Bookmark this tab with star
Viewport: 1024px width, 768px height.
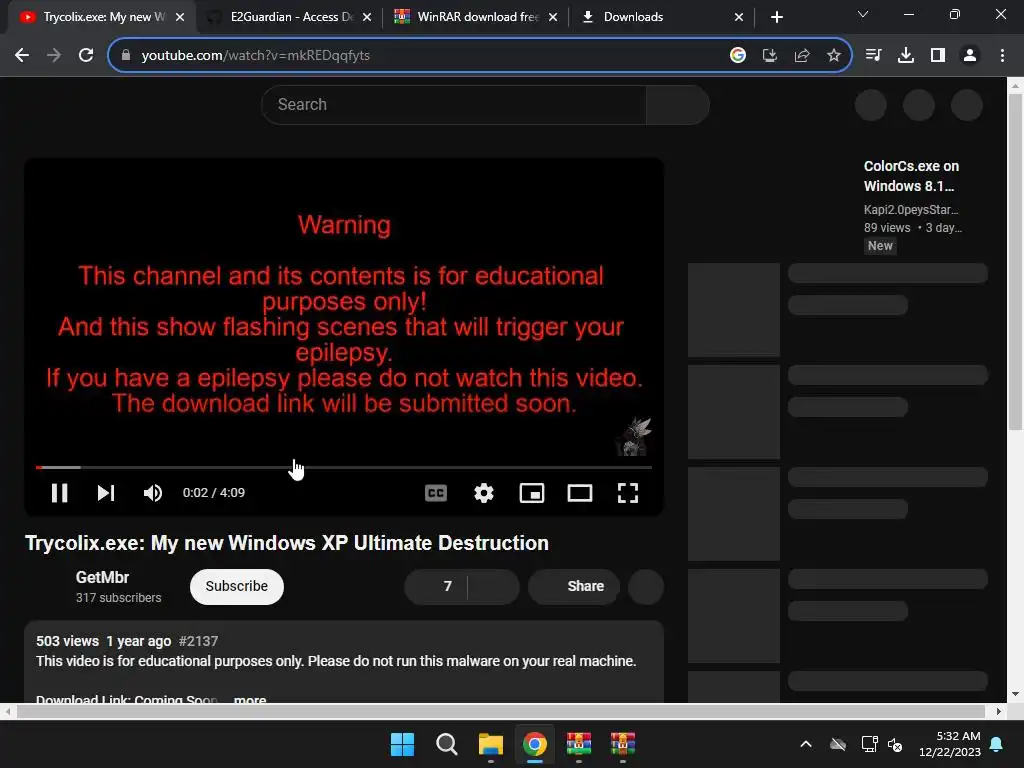click(833, 56)
